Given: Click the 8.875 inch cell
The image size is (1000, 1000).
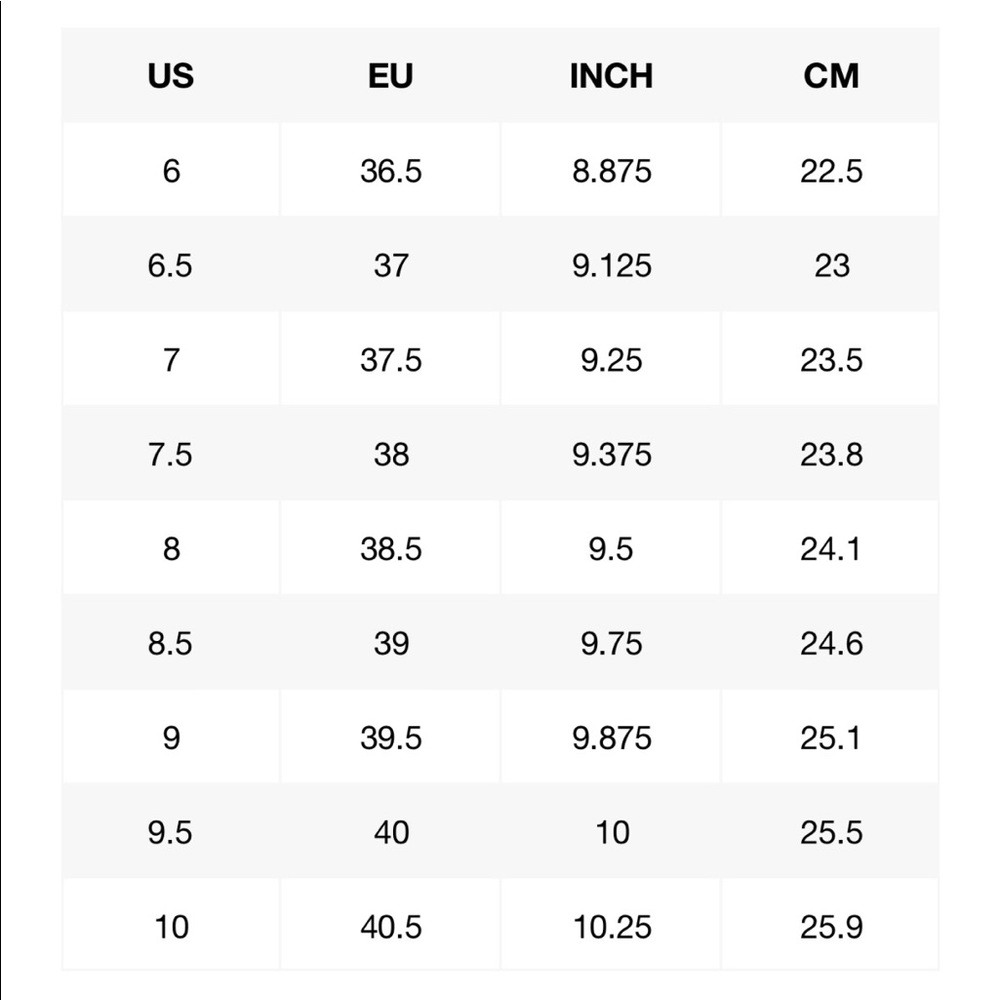Looking at the screenshot, I should (x=611, y=170).
